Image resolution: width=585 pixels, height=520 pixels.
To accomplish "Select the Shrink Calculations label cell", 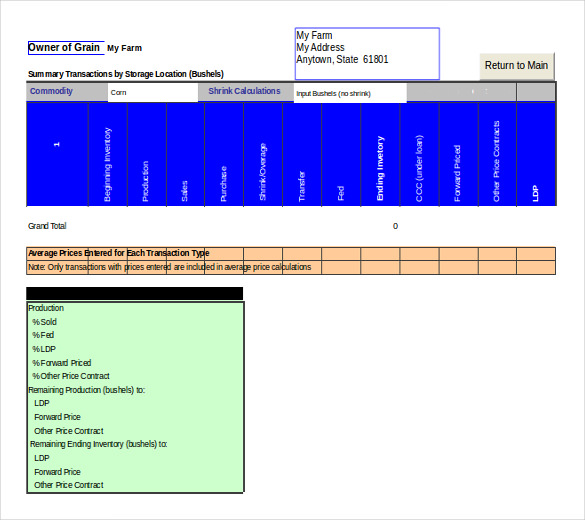I will point(245,91).
